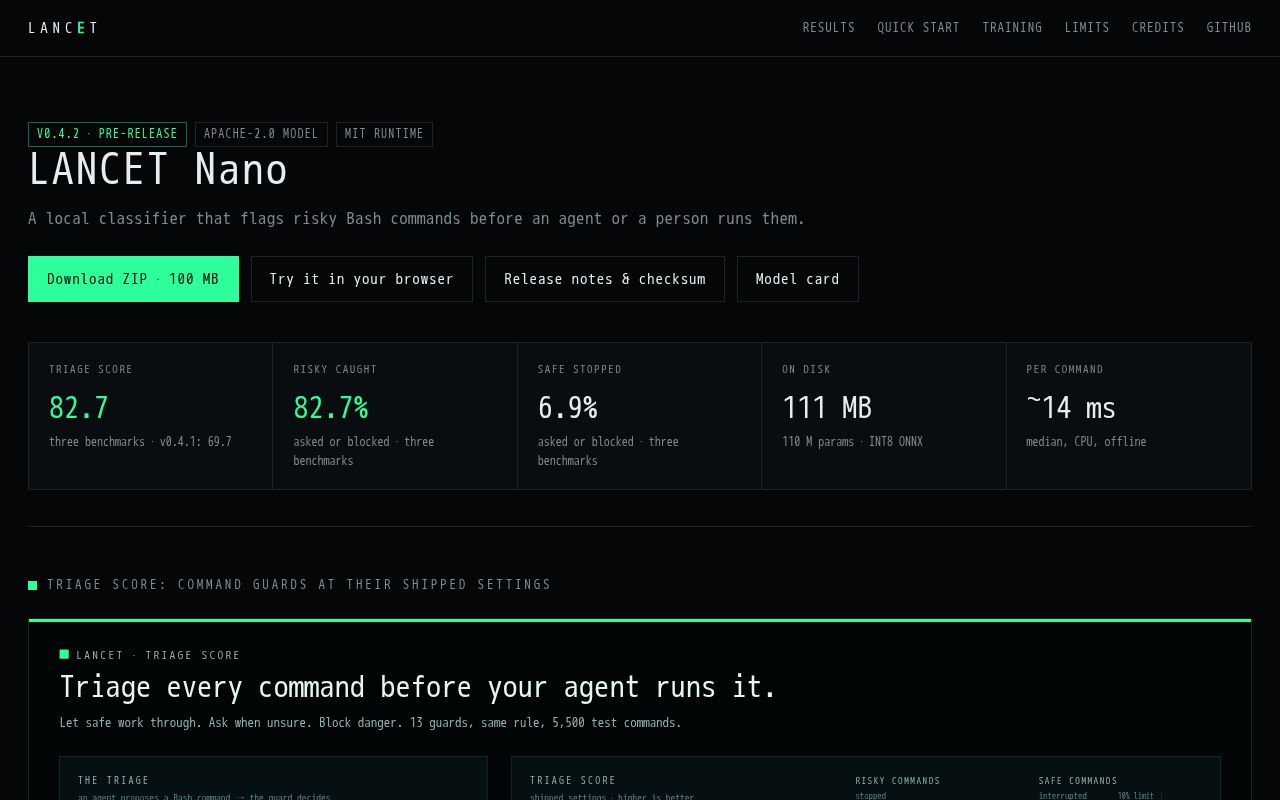Click '110 M params · INT8 ONNX' text
Image resolution: width=1280 pixels, height=800 pixels.
[x=852, y=442]
